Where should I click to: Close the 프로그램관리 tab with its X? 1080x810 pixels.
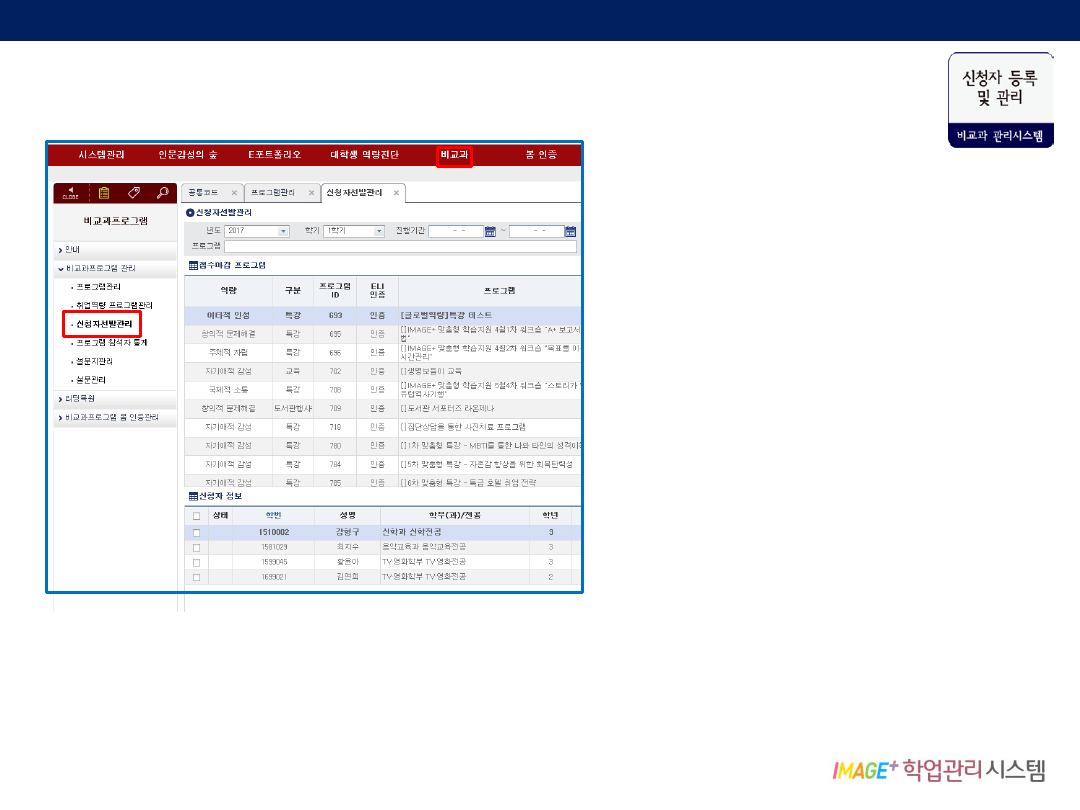pyautogui.click(x=311, y=193)
